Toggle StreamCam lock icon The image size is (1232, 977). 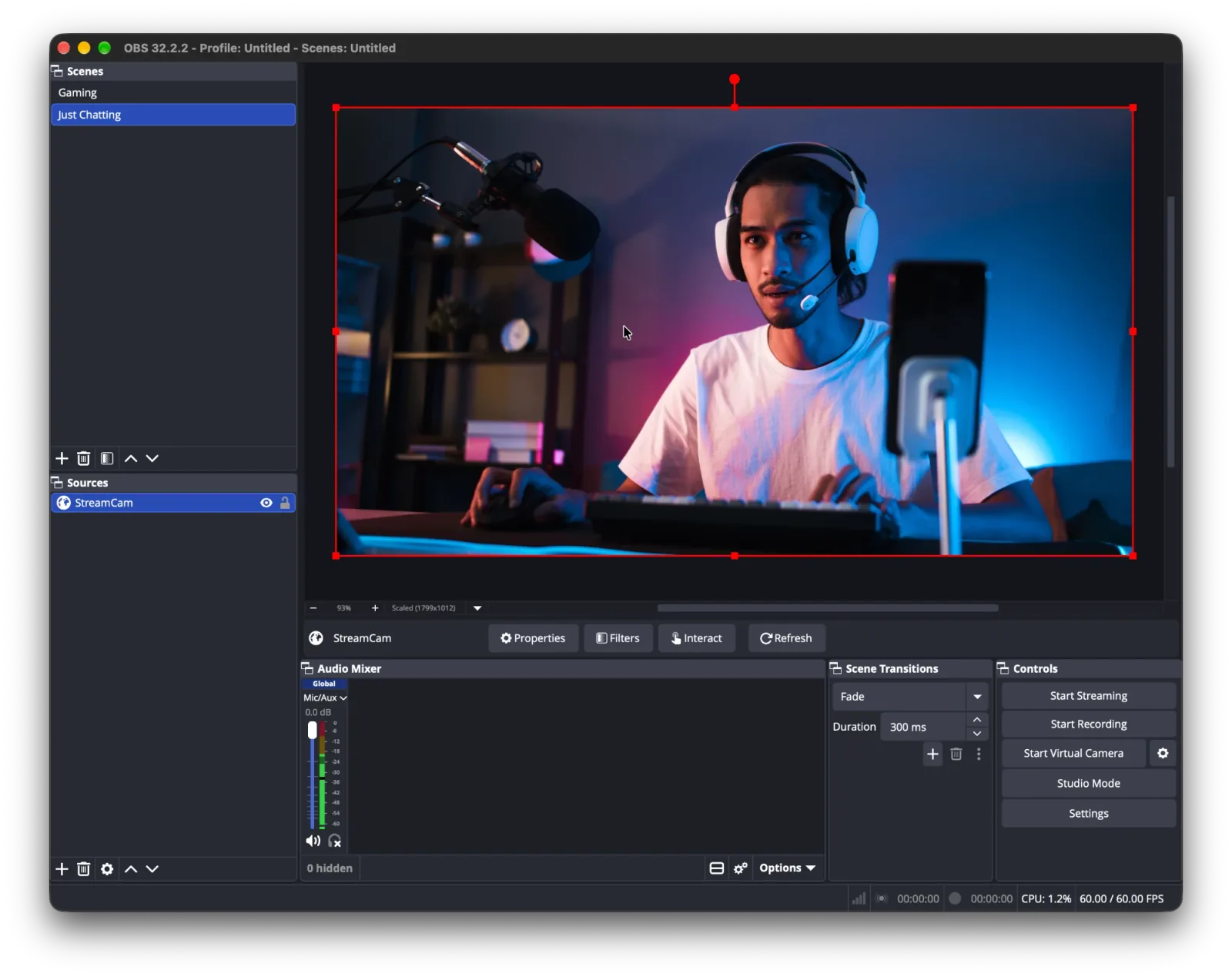pos(285,503)
